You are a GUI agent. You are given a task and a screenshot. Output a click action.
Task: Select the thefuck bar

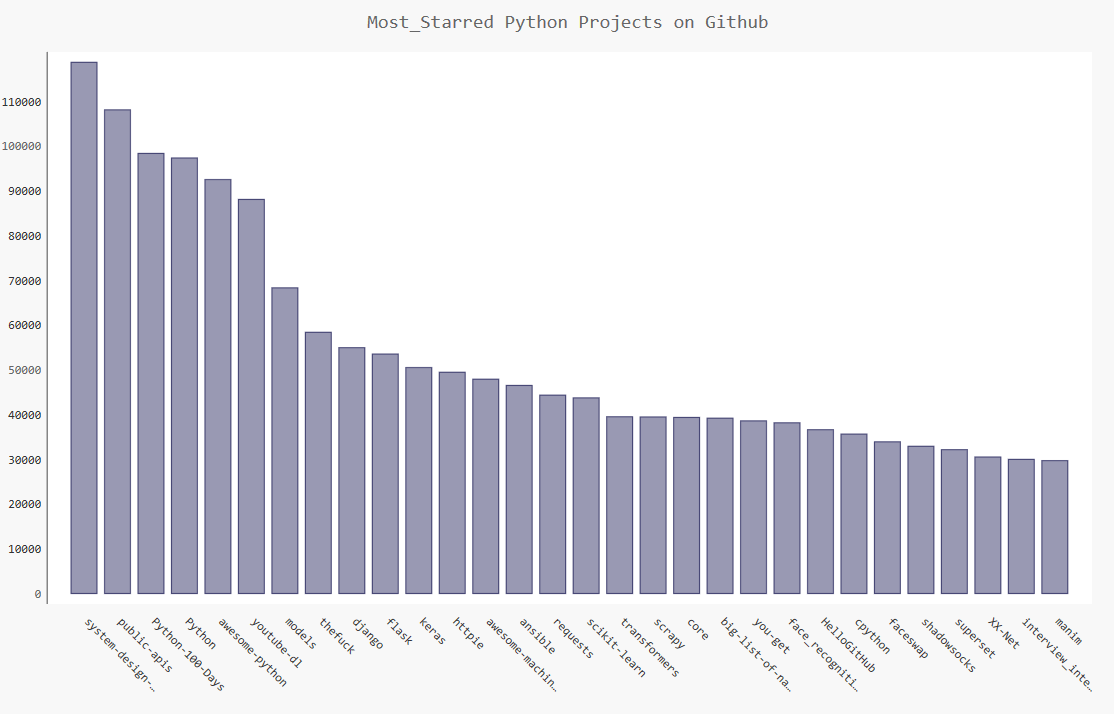318,463
